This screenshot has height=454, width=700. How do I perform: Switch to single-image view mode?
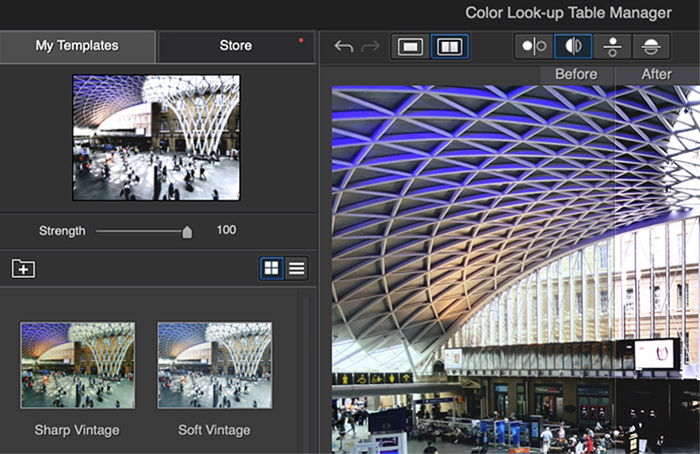[410, 46]
